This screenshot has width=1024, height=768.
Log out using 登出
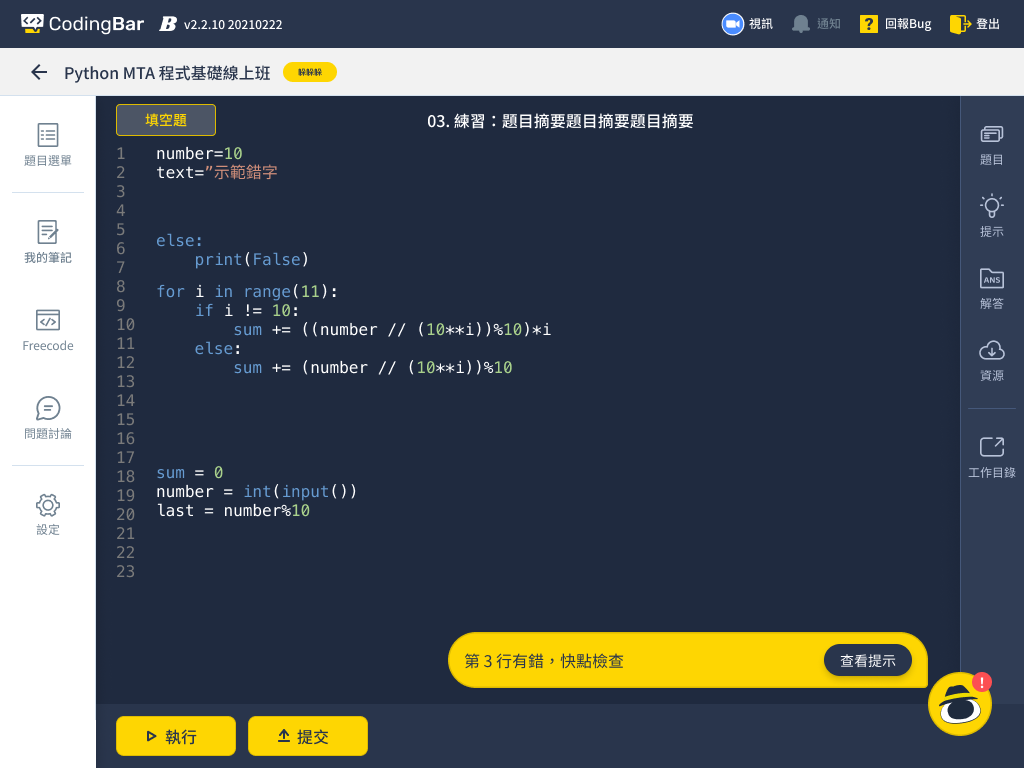975,24
